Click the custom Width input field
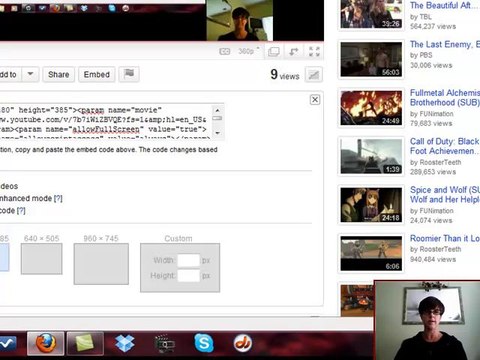This screenshot has width=480, height=360. coord(189,260)
